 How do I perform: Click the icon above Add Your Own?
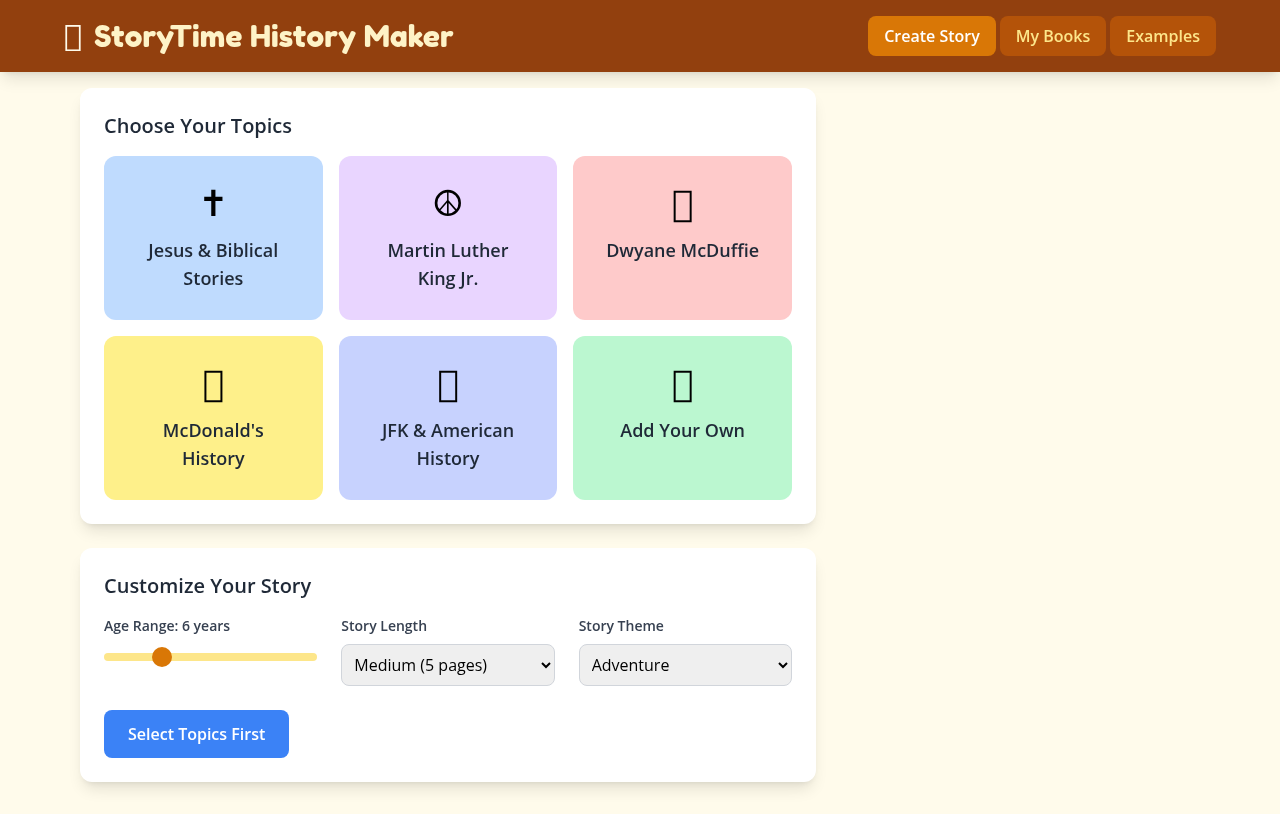pyautogui.click(x=683, y=385)
